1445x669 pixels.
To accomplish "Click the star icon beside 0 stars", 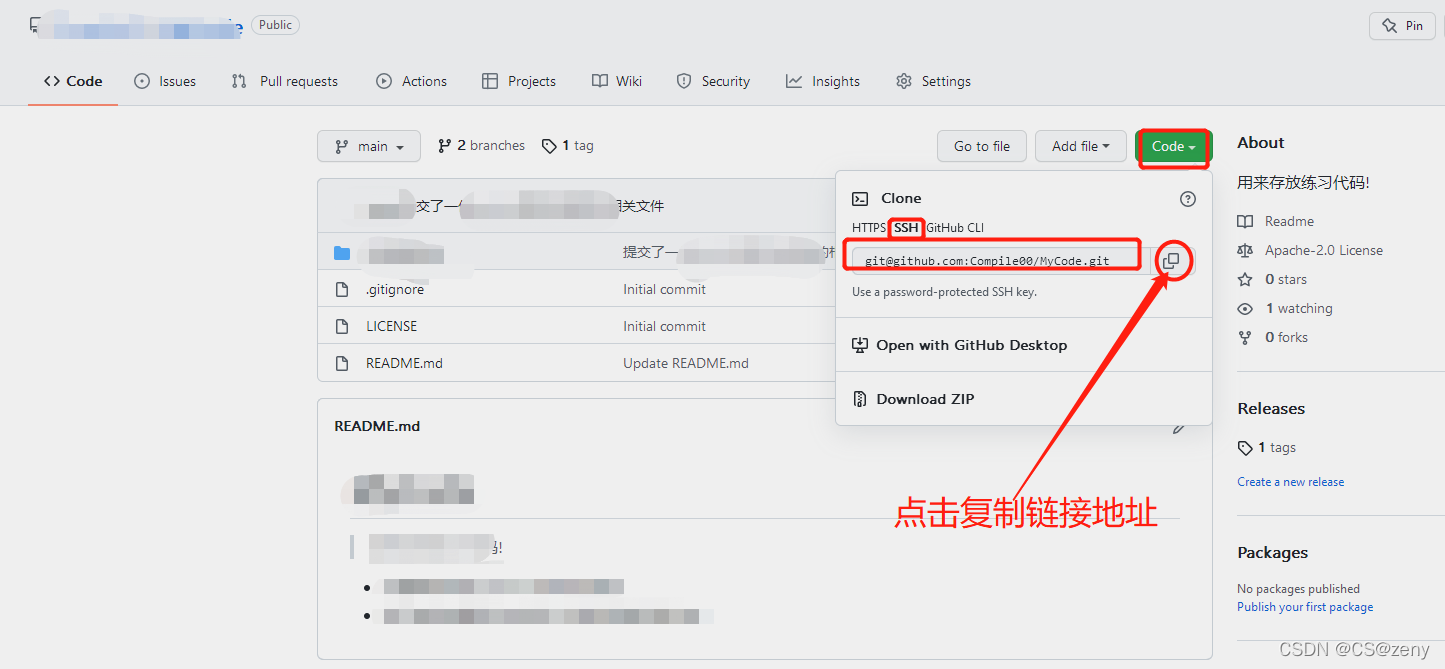I will pos(1245,279).
